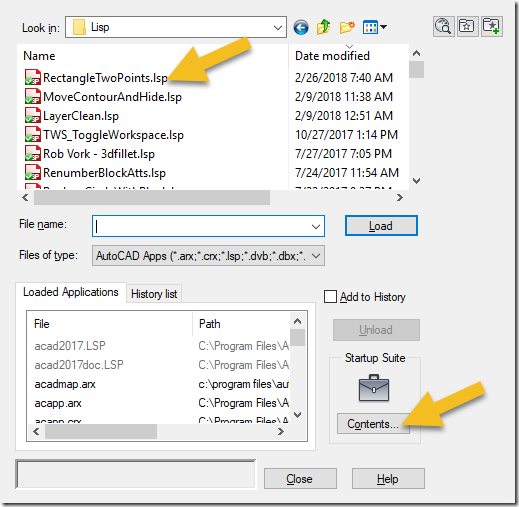Open the Views menu icon
Image resolution: width=519 pixels, height=507 pixels.
tap(375, 27)
